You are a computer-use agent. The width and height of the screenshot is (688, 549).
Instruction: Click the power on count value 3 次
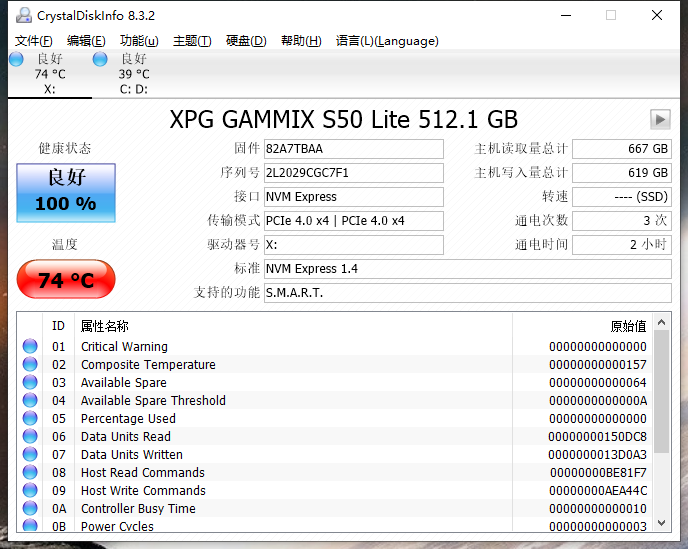tap(622, 221)
